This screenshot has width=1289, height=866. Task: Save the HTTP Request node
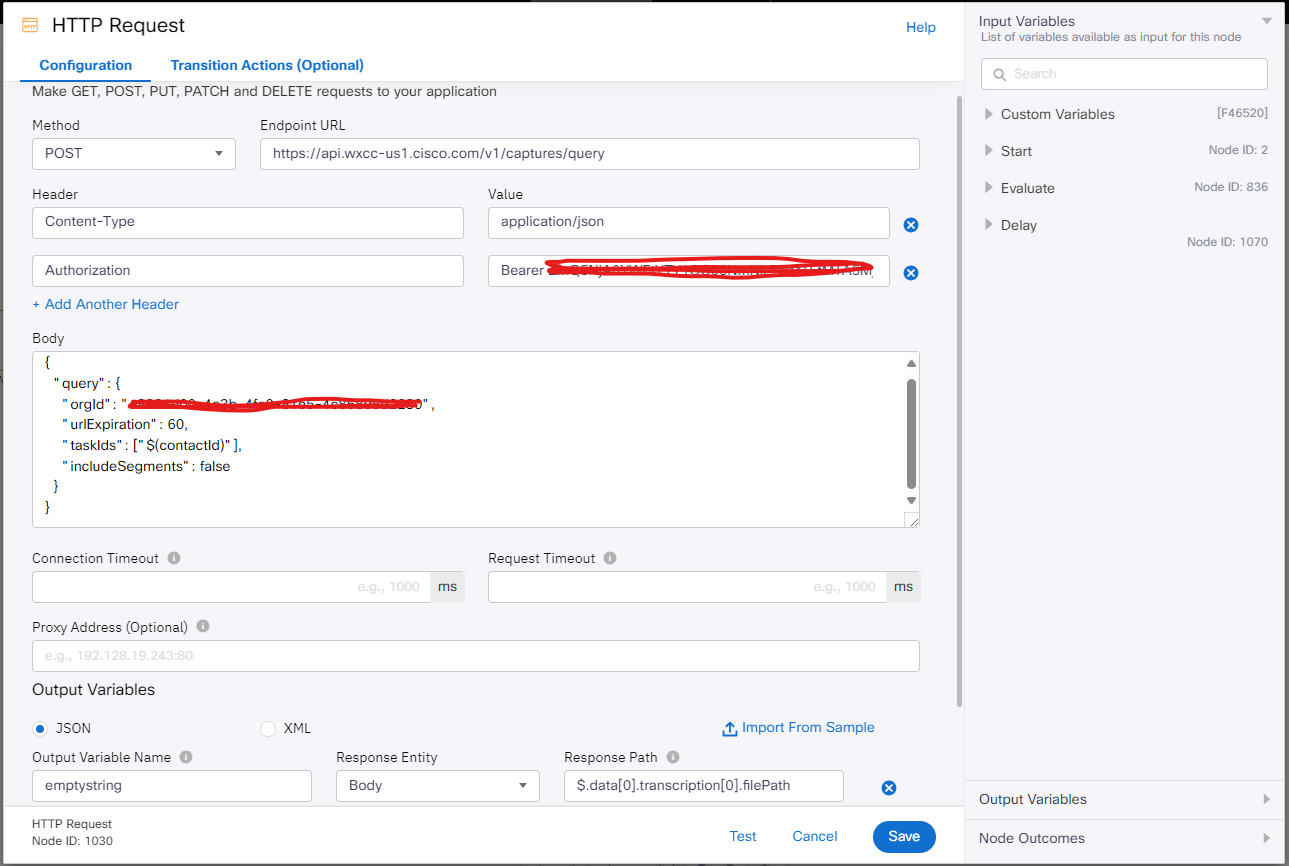[903, 836]
